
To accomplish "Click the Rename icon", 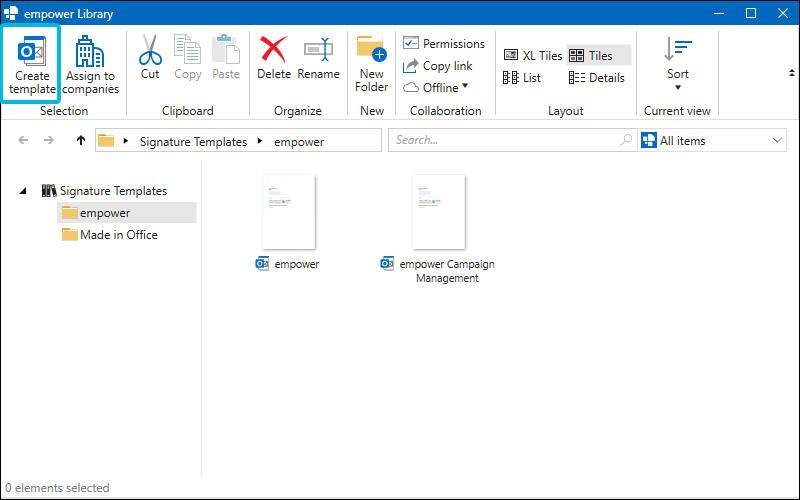I will pyautogui.click(x=318, y=49).
